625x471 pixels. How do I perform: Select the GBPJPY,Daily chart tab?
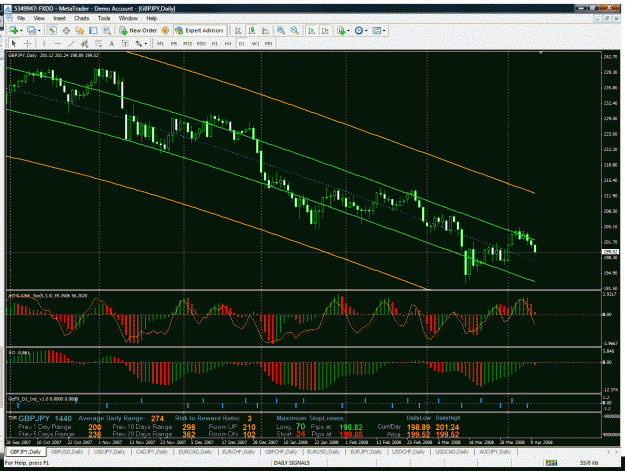(26, 452)
